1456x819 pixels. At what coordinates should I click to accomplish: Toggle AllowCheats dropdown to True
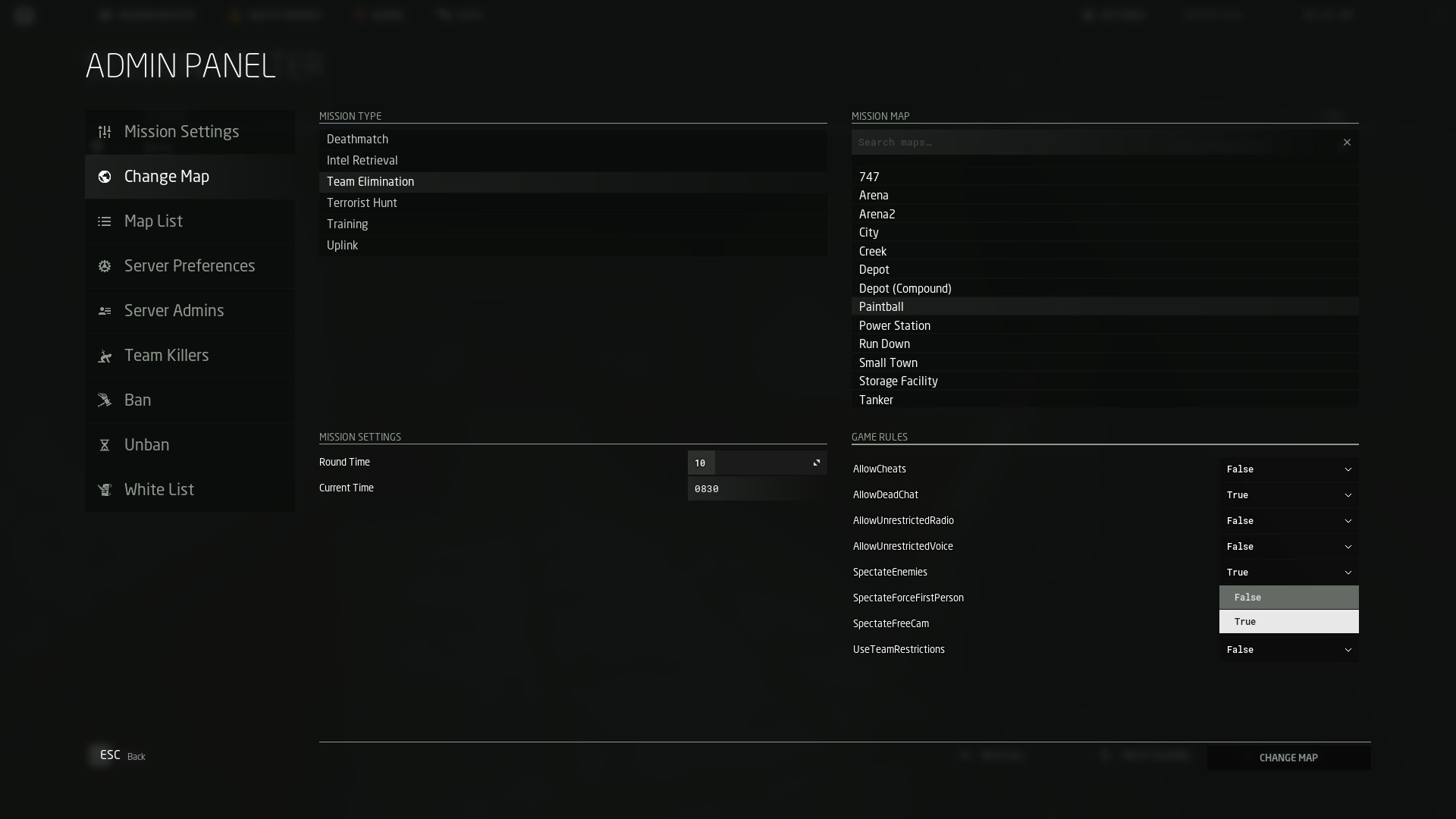click(1289, 468)
